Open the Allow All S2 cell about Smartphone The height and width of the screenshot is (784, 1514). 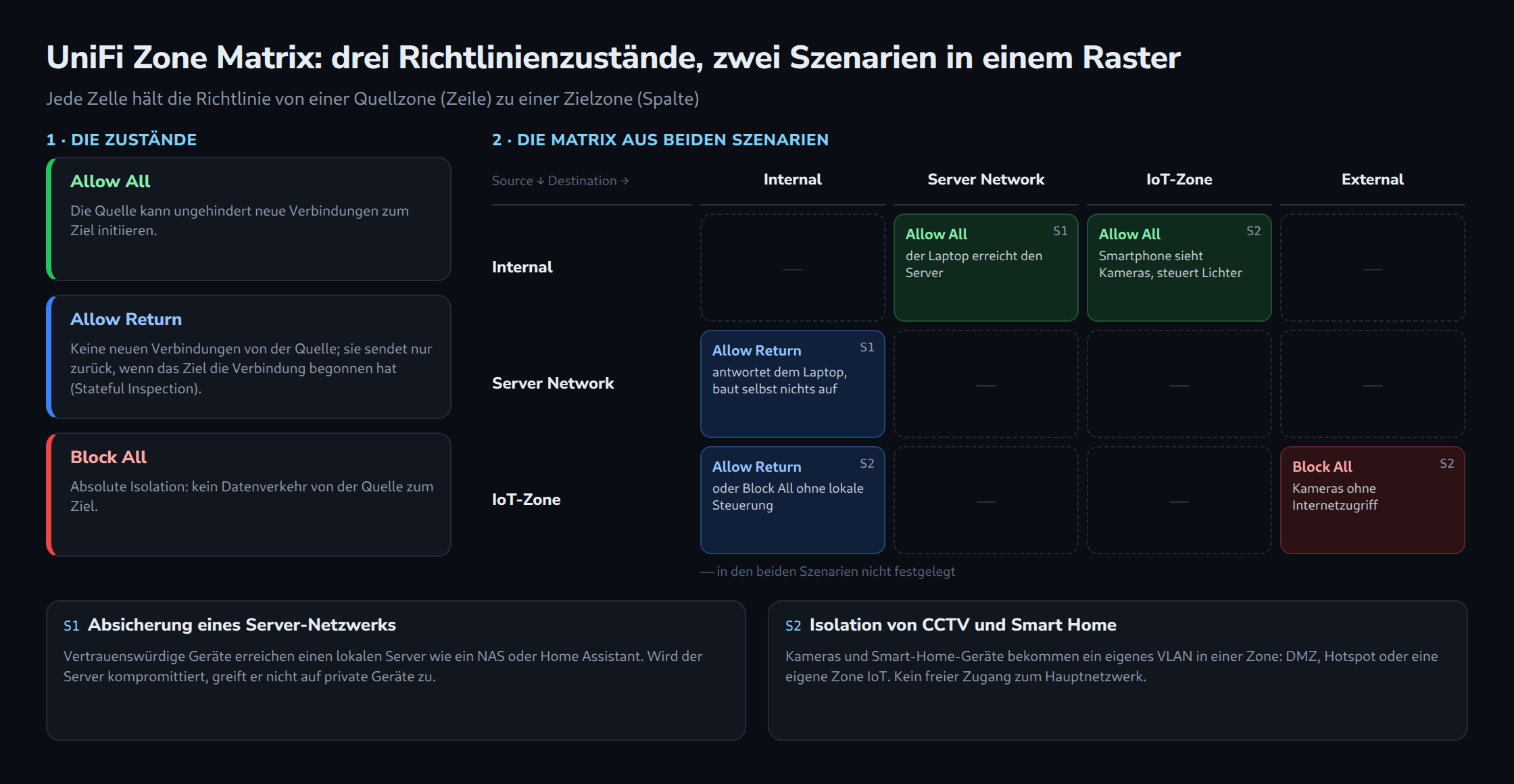click(x=1179, y=268)
